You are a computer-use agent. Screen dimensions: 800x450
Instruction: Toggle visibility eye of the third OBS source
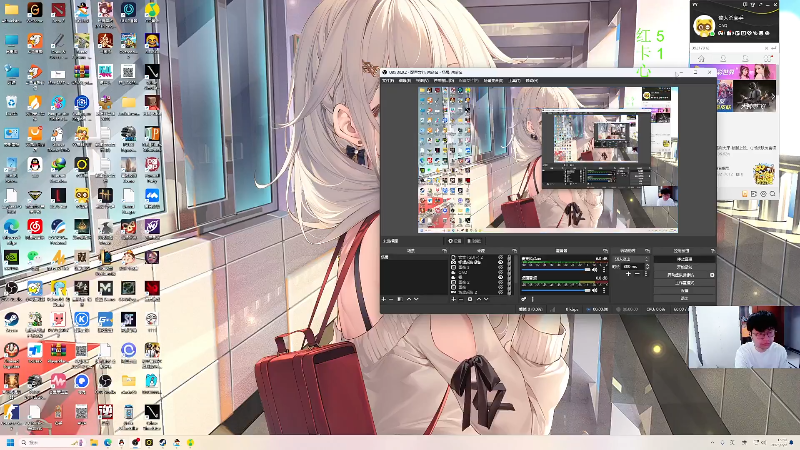[x=501, y=267]
